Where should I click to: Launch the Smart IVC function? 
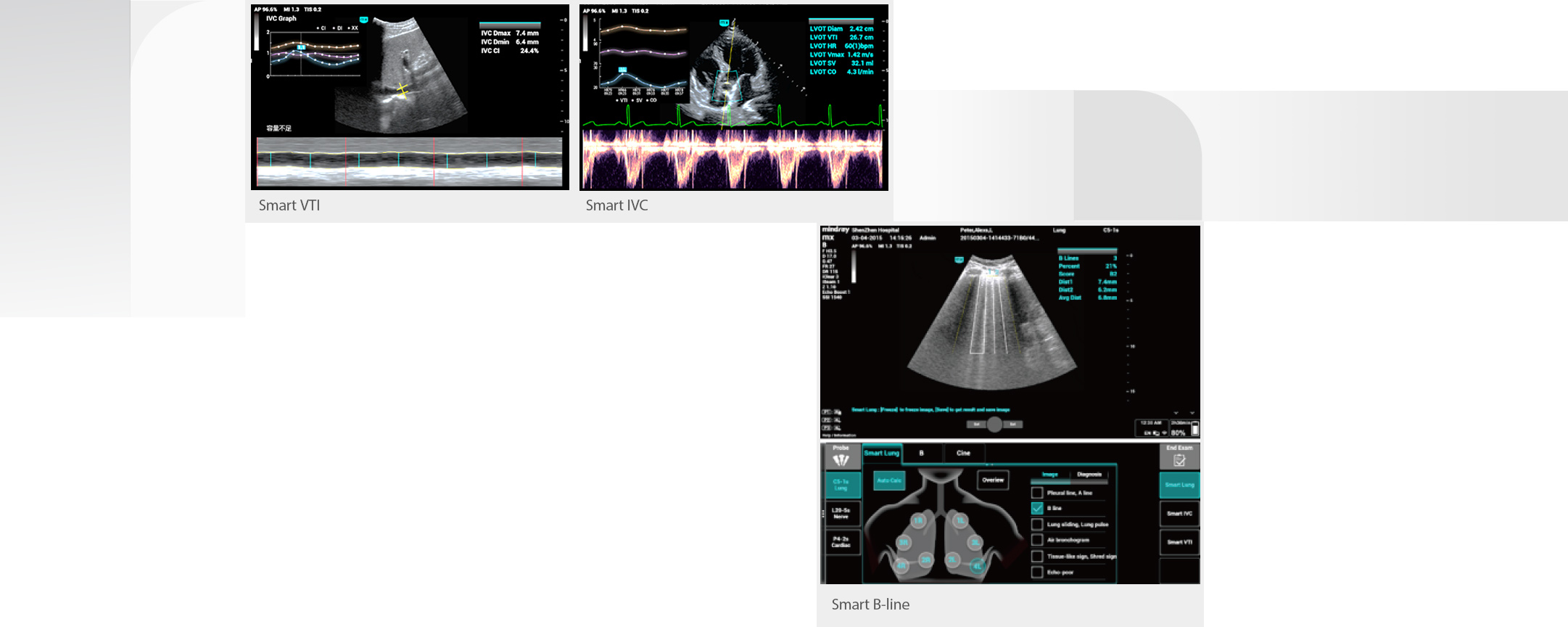click(x=1179, y=514)
